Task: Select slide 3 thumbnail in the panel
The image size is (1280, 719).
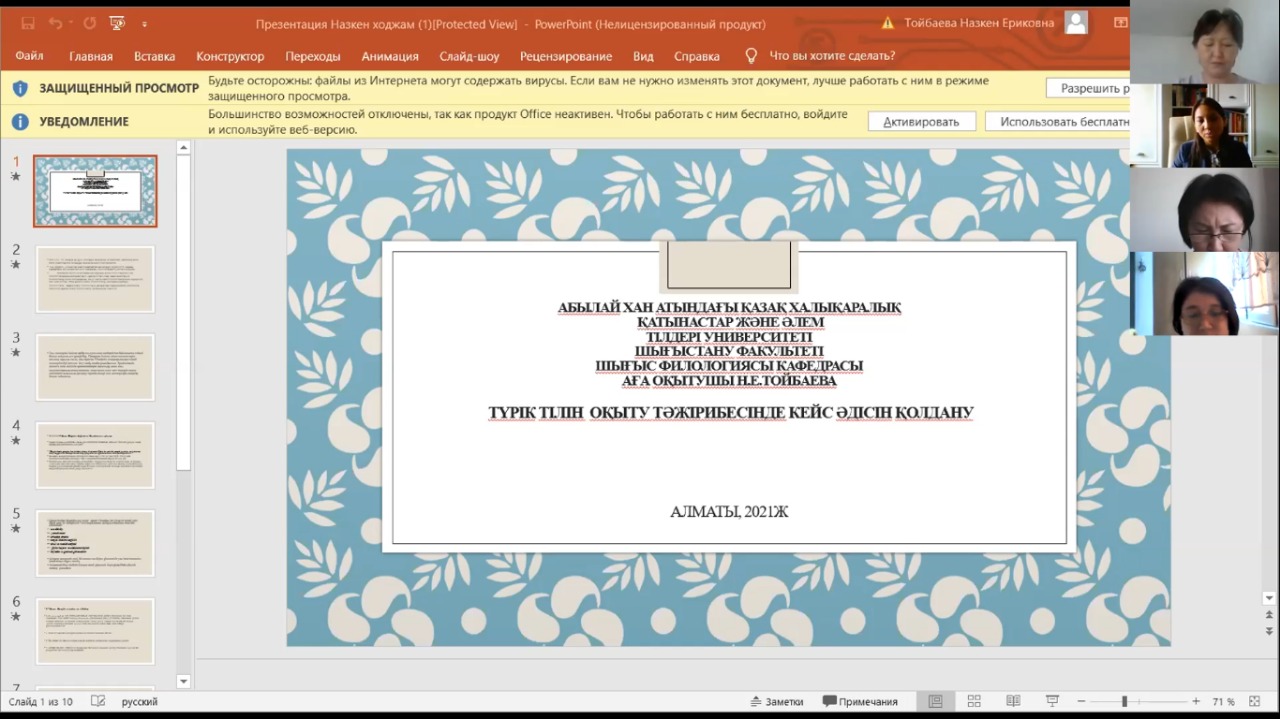Action: click(x=95, y=367)
